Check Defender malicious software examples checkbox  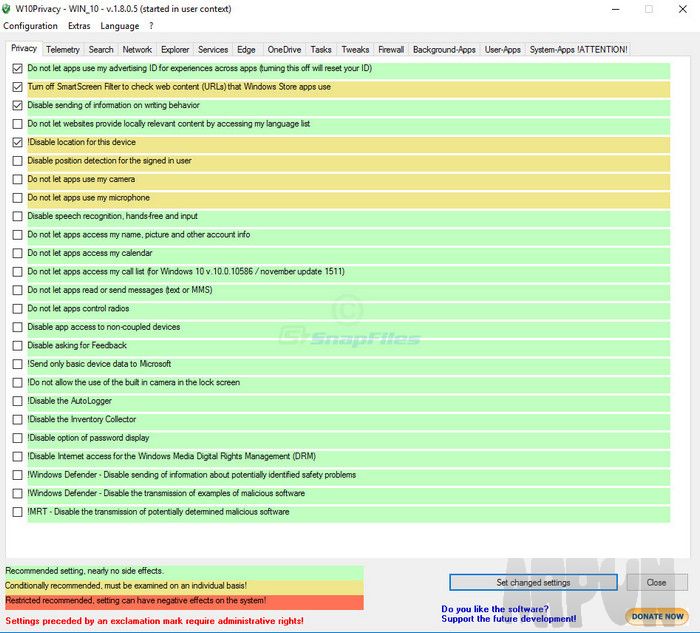pos(17,494)
